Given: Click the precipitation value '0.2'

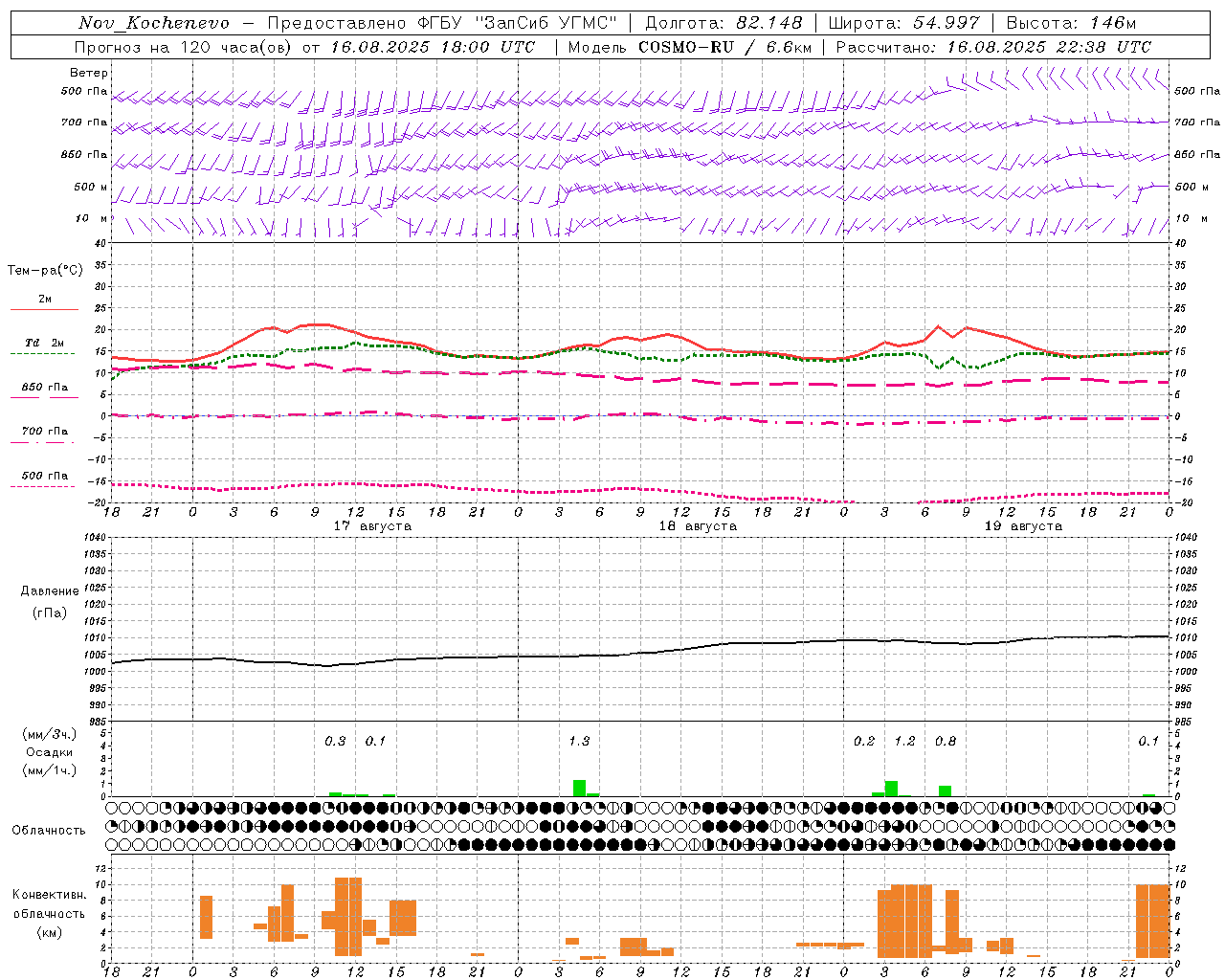Looking at the screenshot, I should pos(864,741).
